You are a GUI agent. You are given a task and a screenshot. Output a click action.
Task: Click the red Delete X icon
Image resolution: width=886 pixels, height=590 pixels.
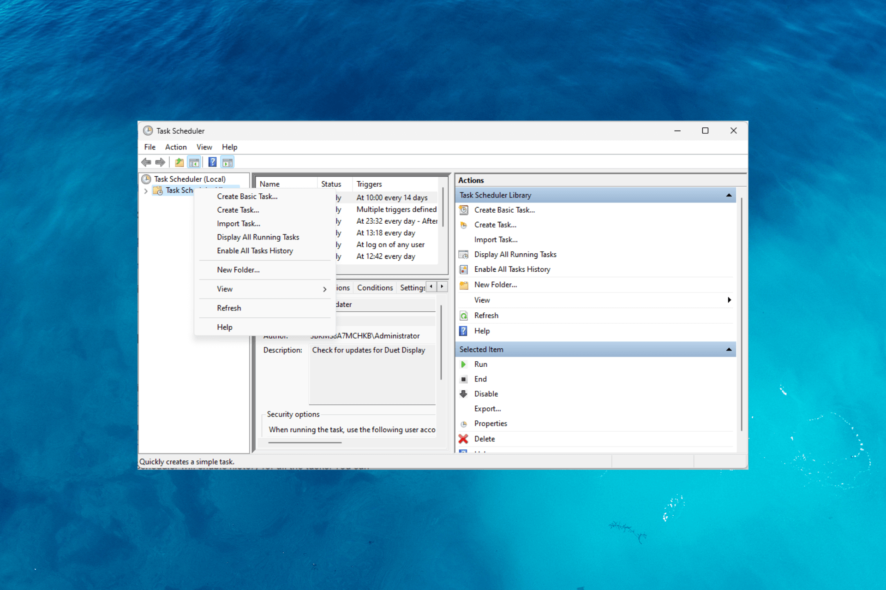click(x=463, y=438)
